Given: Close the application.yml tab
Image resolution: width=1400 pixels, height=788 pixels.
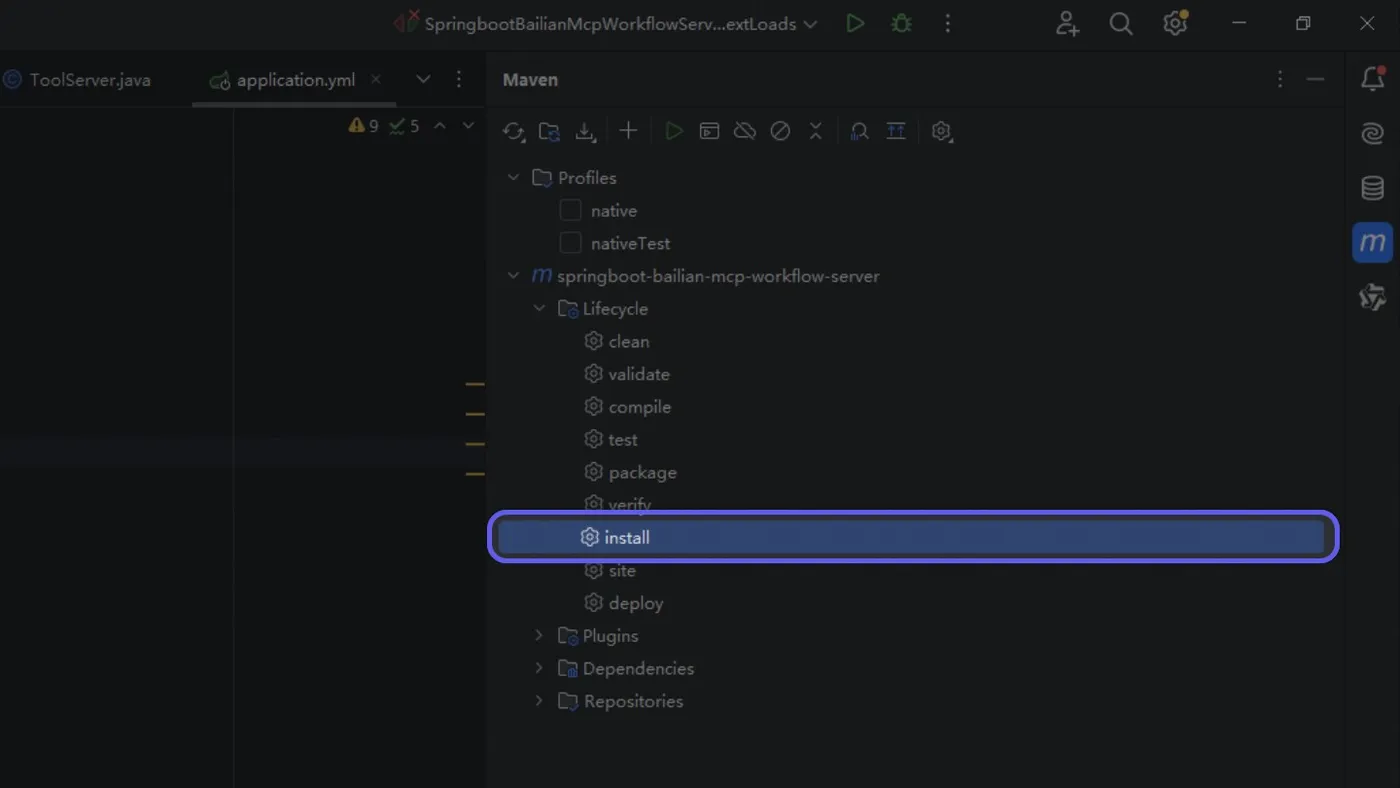Looking at the screenshot, I should 376,79.
